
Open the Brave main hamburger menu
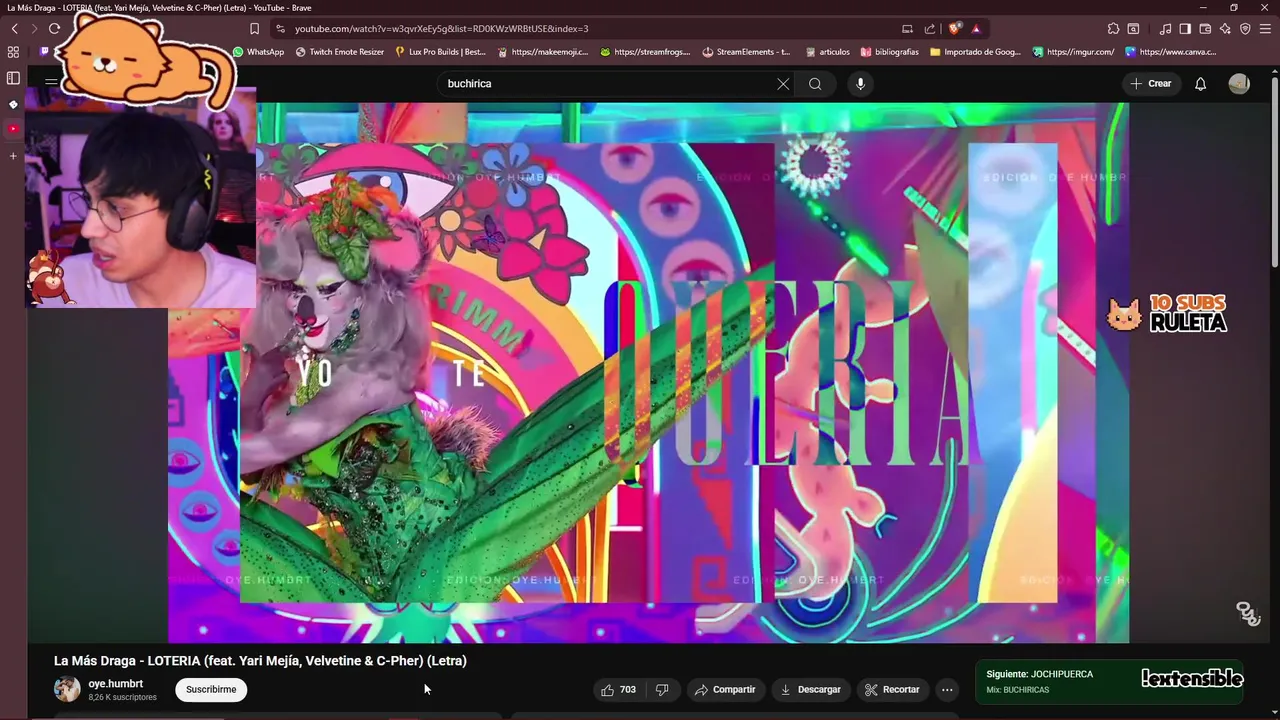coord(1265,29)
